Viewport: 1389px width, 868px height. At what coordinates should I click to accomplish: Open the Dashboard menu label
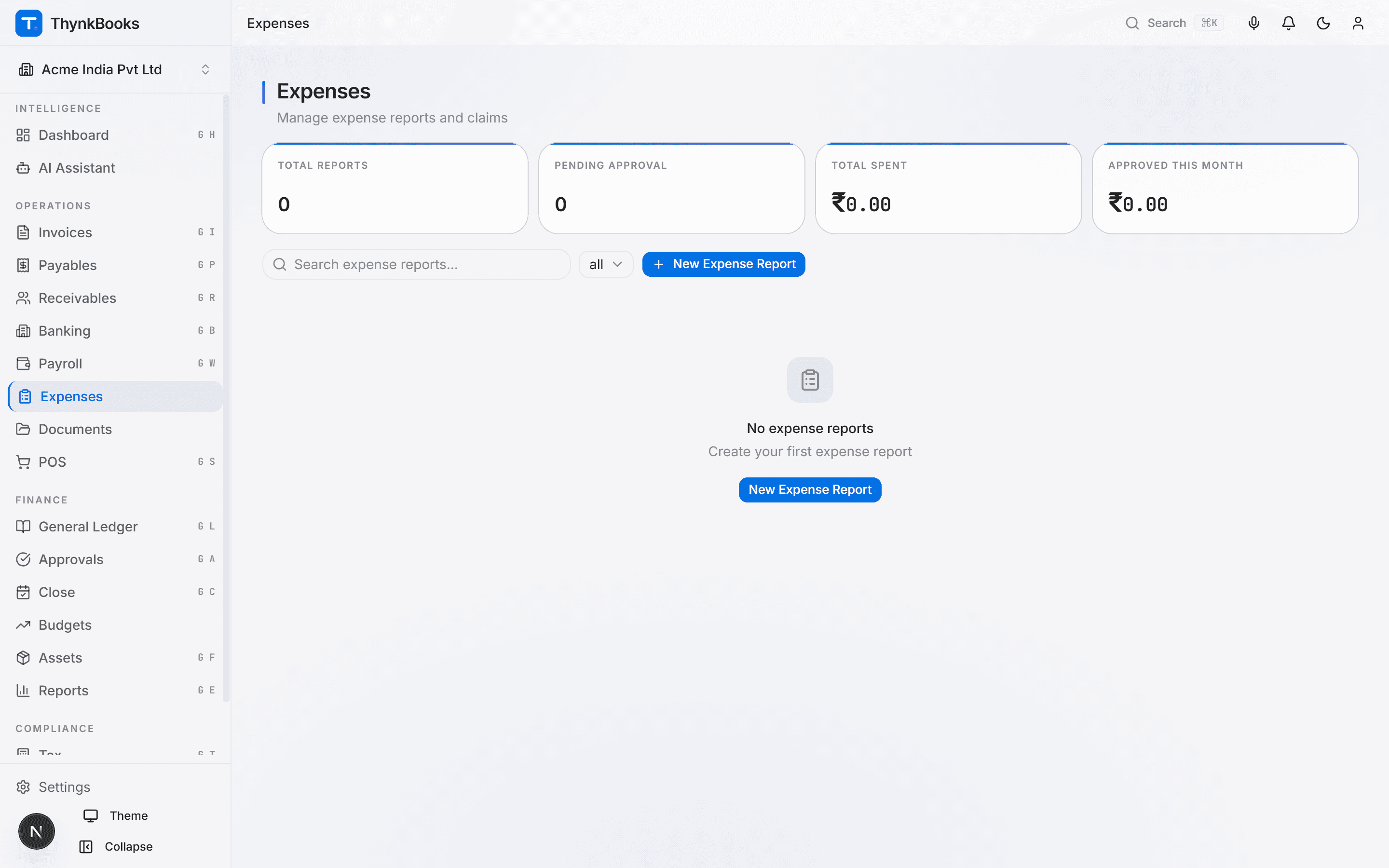click(73, 135)
